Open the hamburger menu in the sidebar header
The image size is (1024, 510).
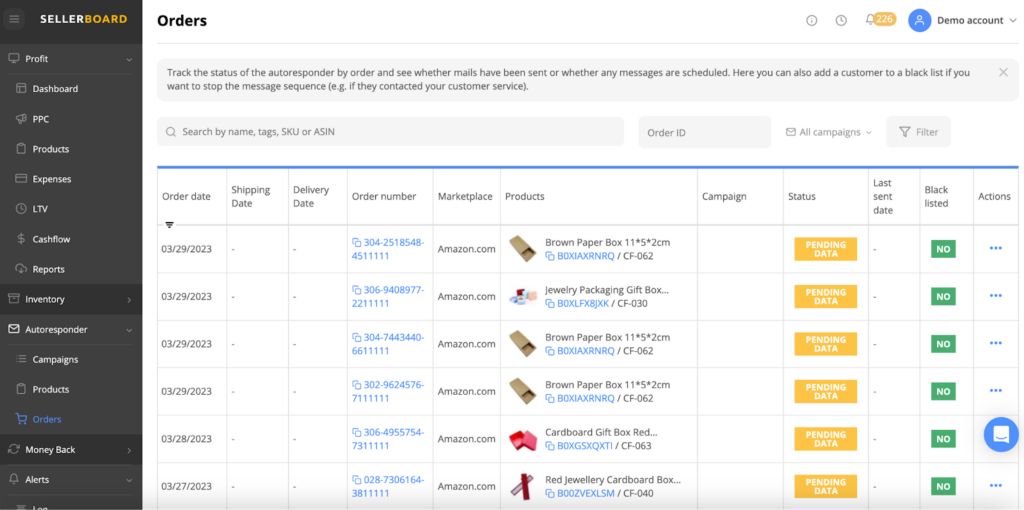coord(14,19)
